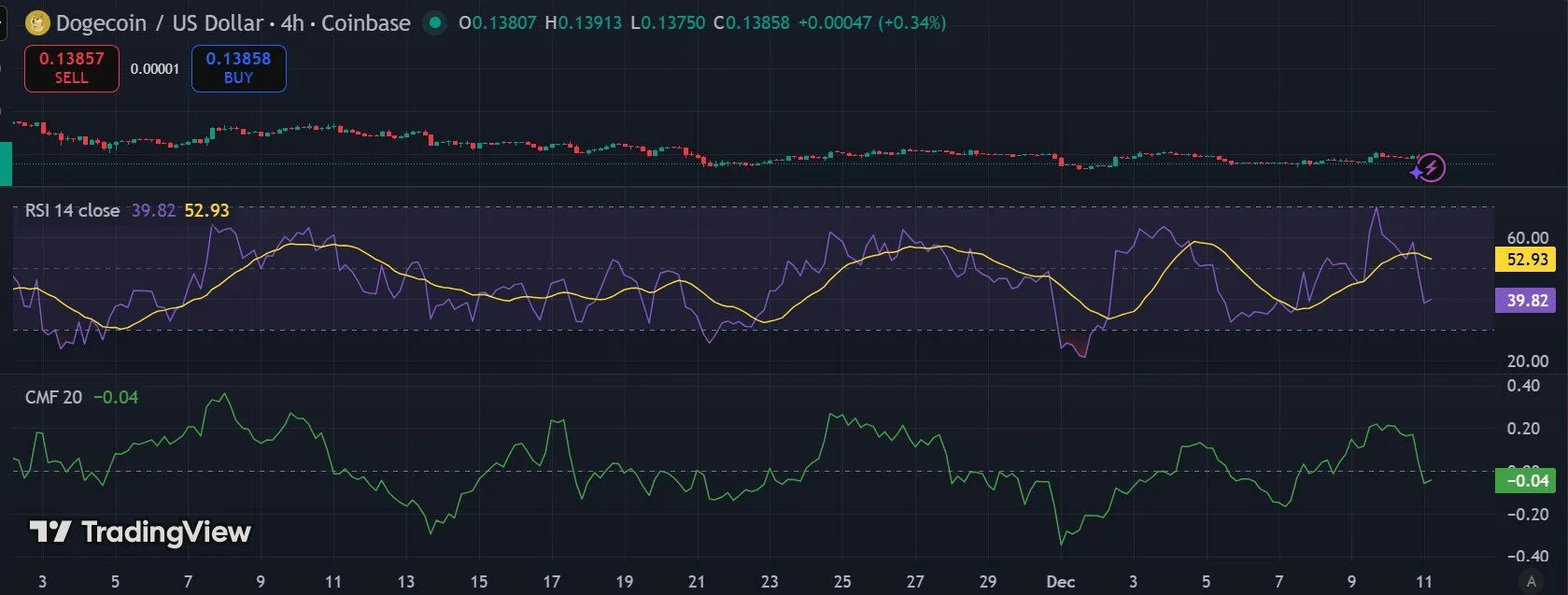Toggle auto scale with the A button
The width and height of the screenshot is (1568, 595).
click(x=1531, y=581)
